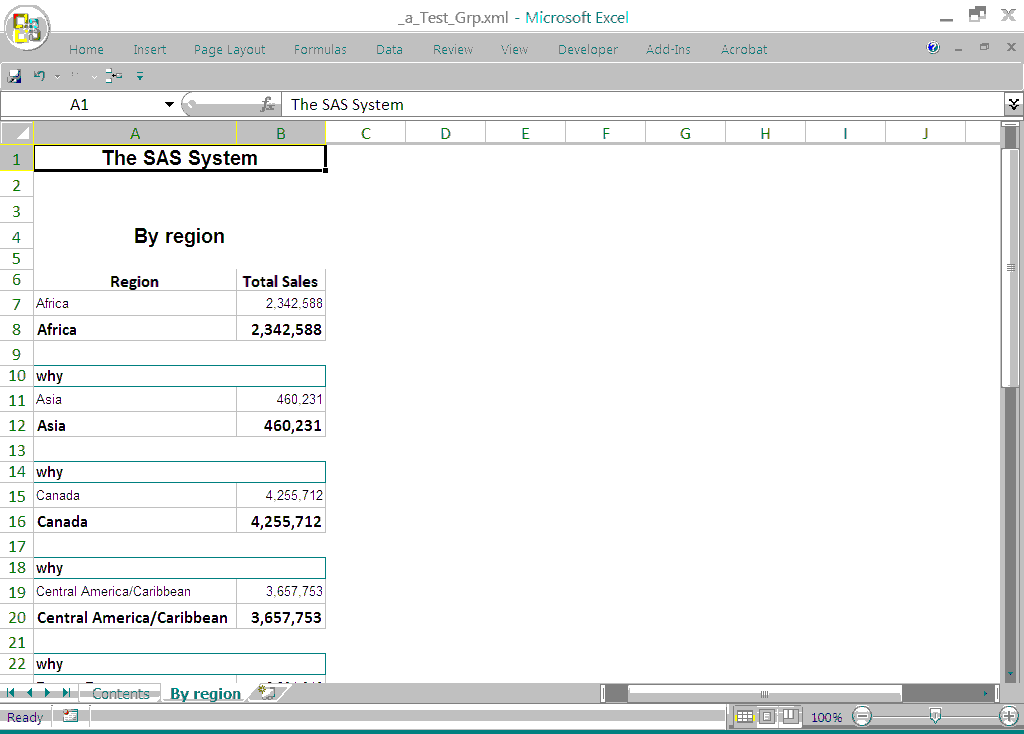Image resolution: width=1024 pixels, height=734 pixels.
Task: Open the Name Box dropdown arrow
Action: pos(169,104)
